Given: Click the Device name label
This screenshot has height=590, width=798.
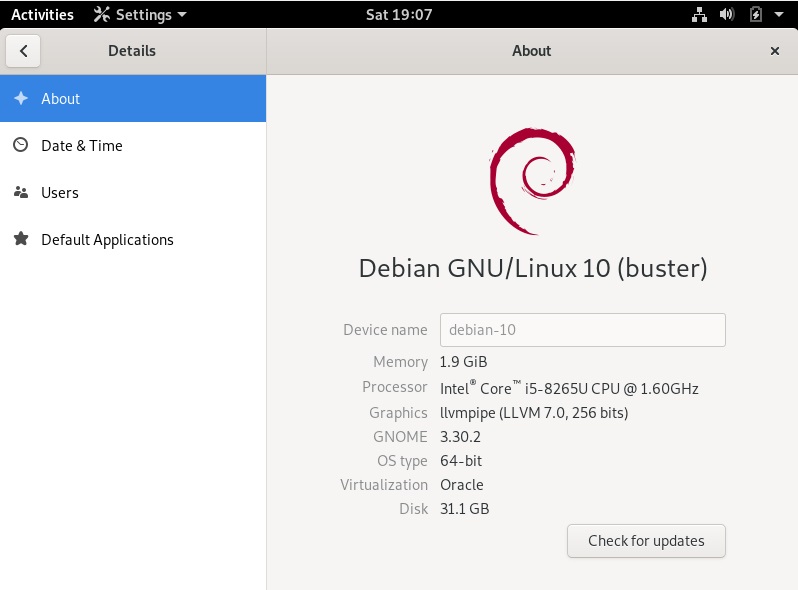Looking at the screenshot, I should pos(385,330).
